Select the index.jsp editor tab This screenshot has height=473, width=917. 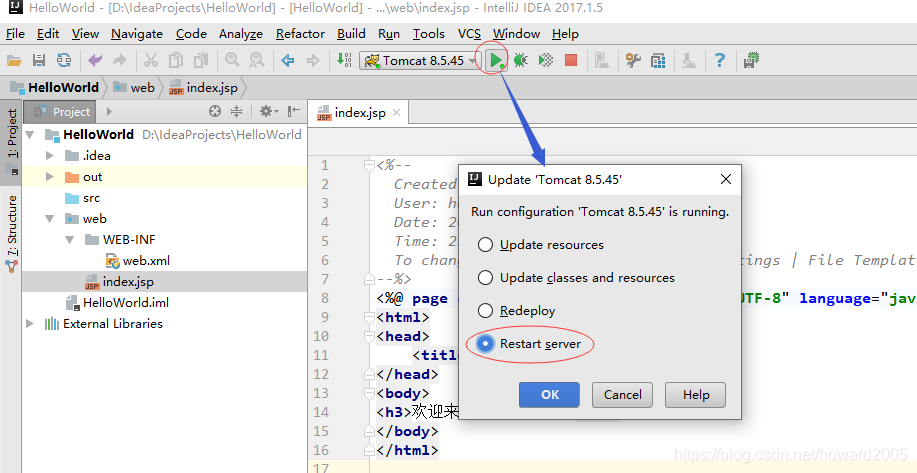[358, 113]
